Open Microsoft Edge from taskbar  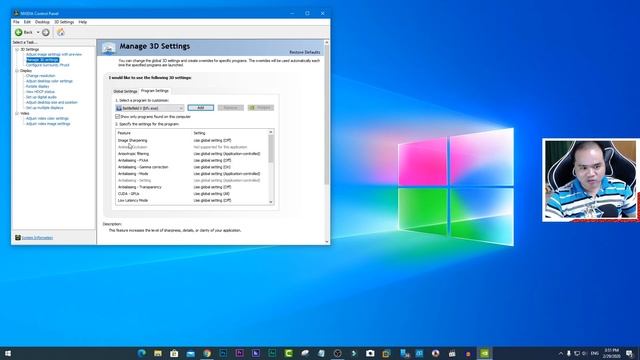pyautogui.click(x=142, y=353)
